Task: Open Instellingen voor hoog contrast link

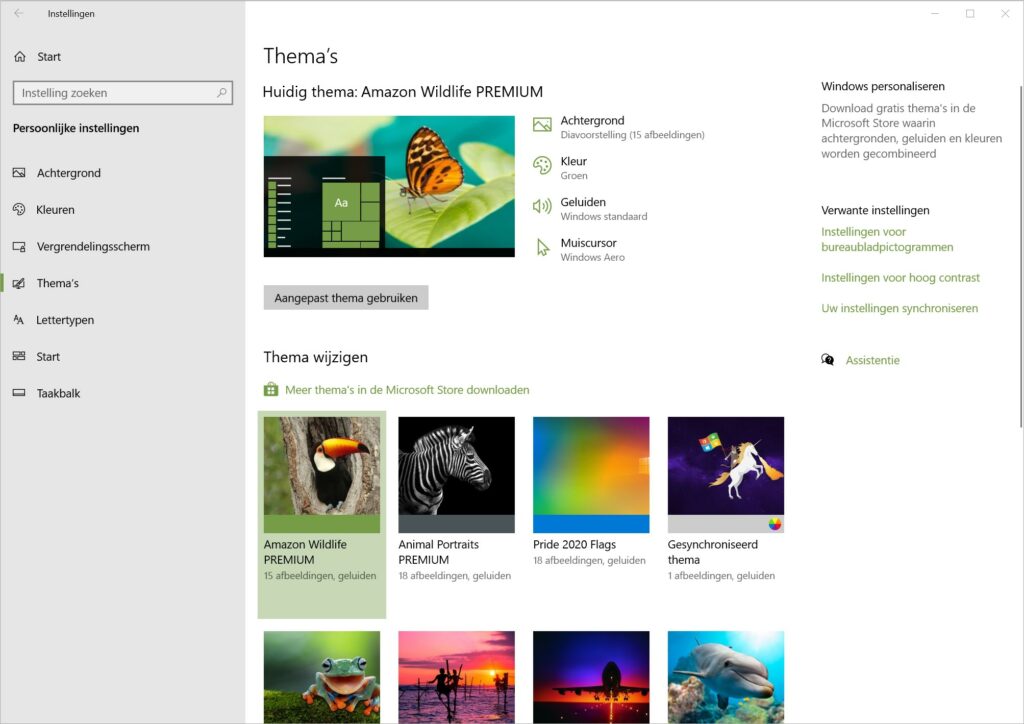Action: 901,277
